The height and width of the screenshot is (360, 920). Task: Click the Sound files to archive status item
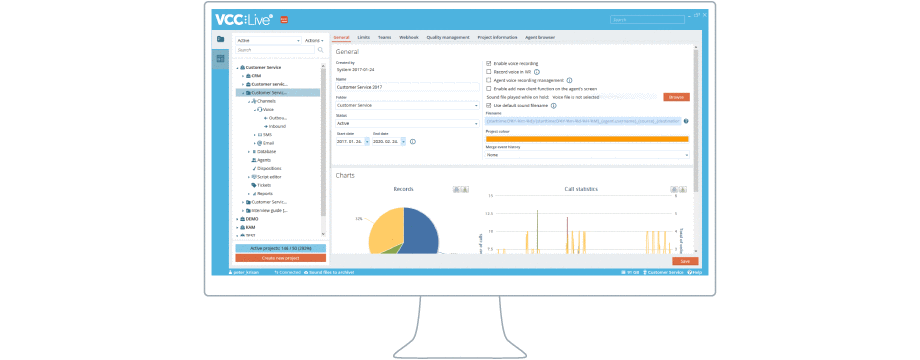[x=329, y=273]
